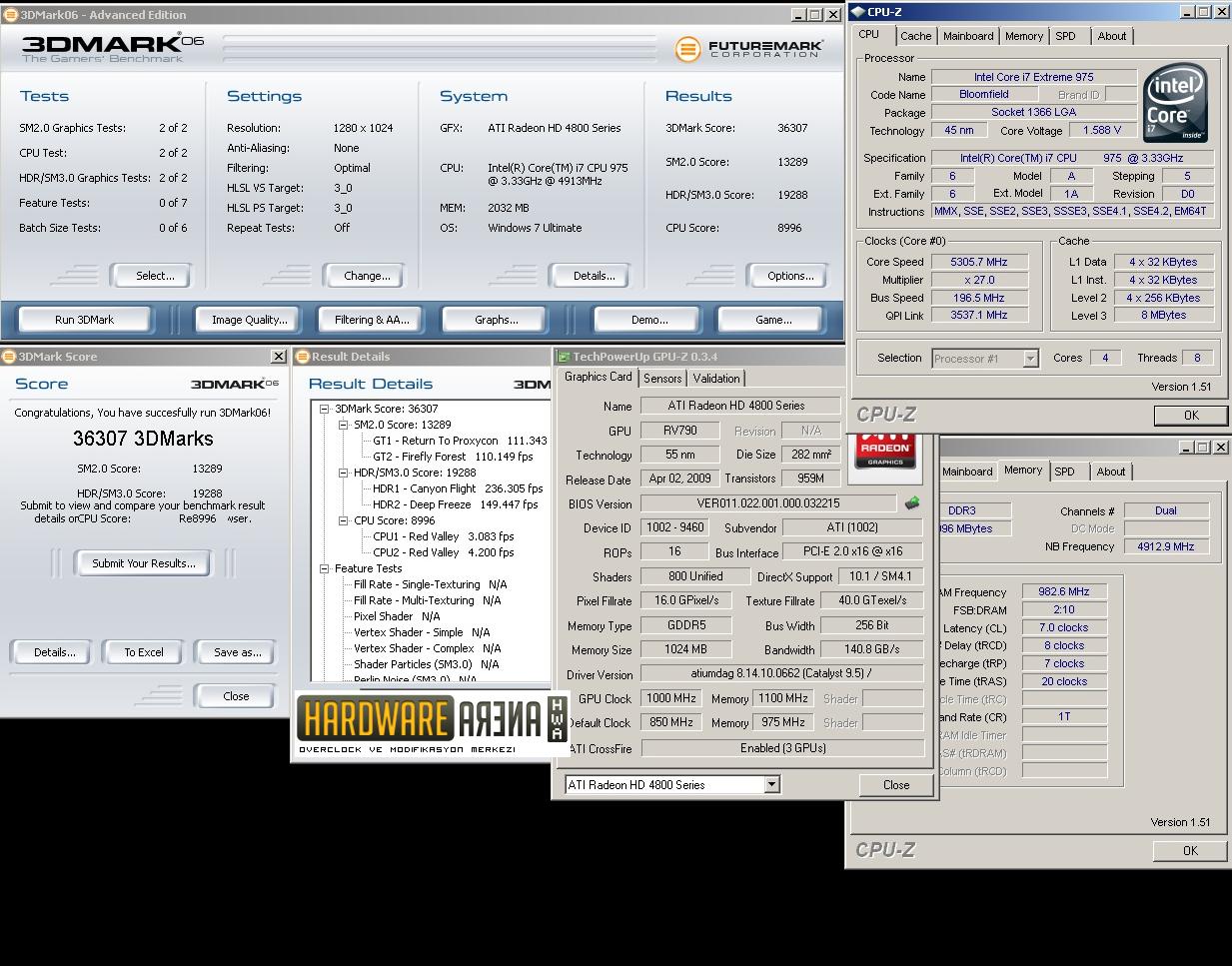Collapse the CPU Score: 8996 node
This screenshot has height=966, width=1232.
pos(344,520)
